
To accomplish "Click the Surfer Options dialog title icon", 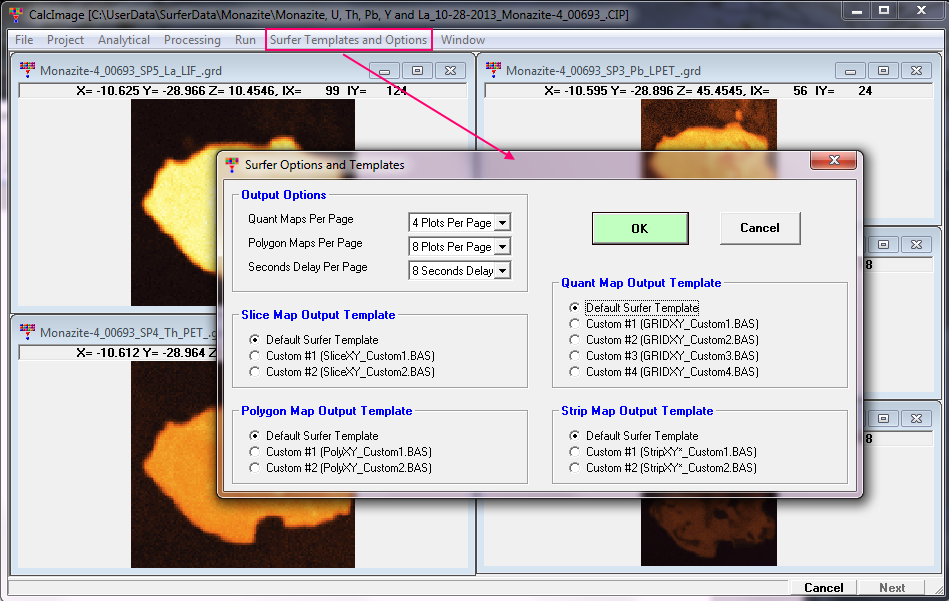I will [232, 164].
